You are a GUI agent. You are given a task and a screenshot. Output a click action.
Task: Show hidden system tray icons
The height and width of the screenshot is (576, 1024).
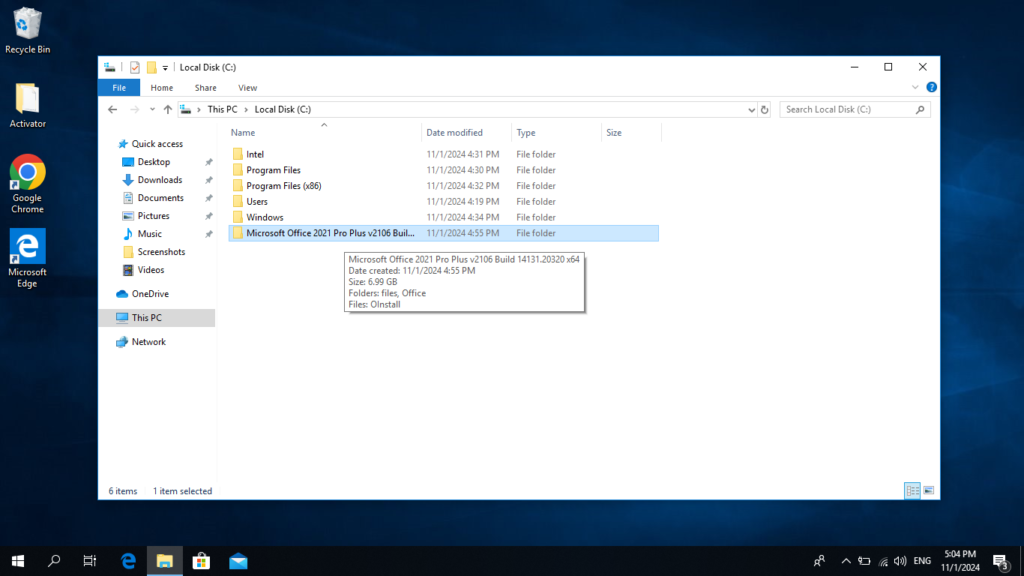click(x=846, y=561)
